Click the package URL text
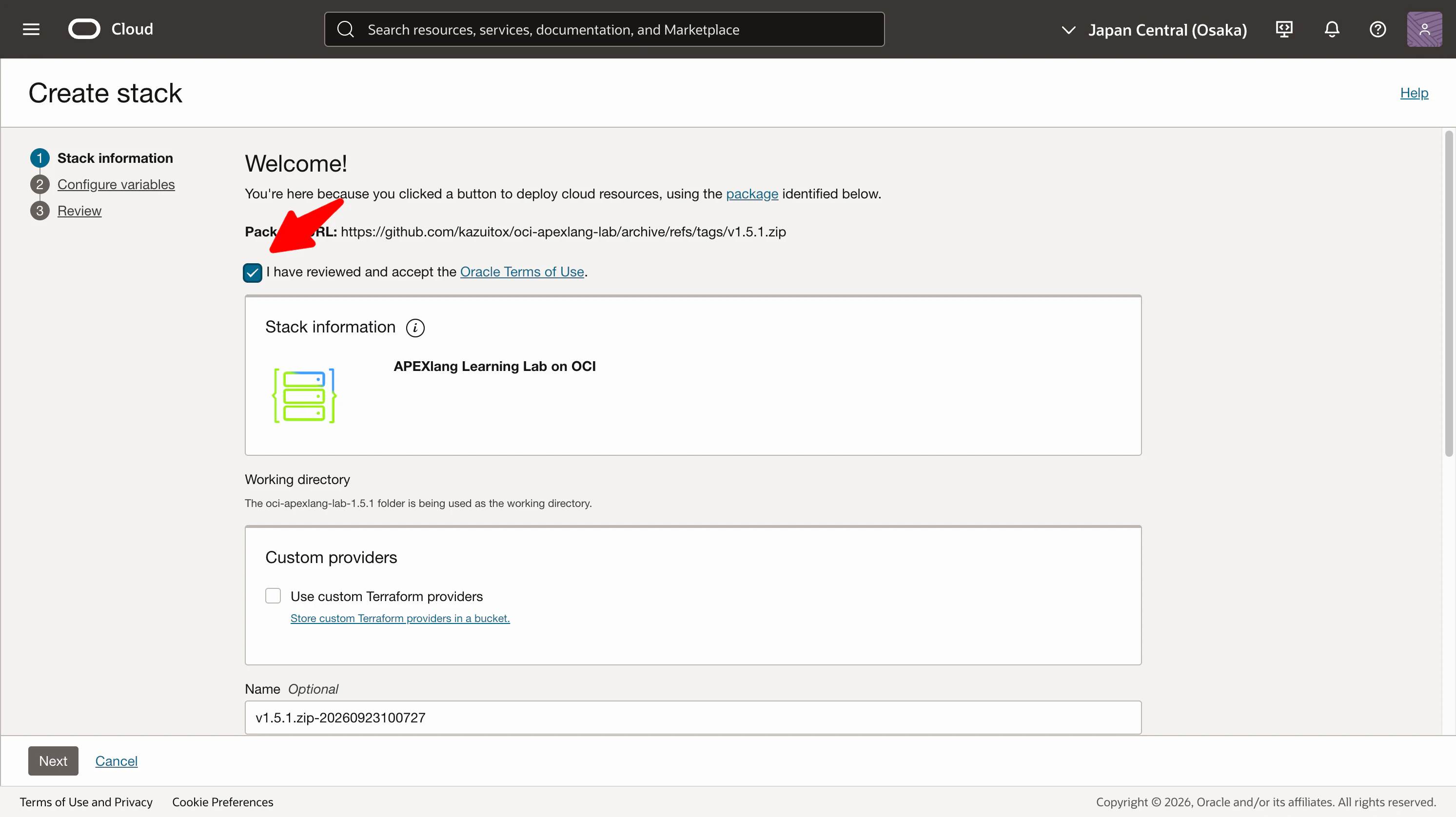The image size is (1456, 817). [563, 232]
